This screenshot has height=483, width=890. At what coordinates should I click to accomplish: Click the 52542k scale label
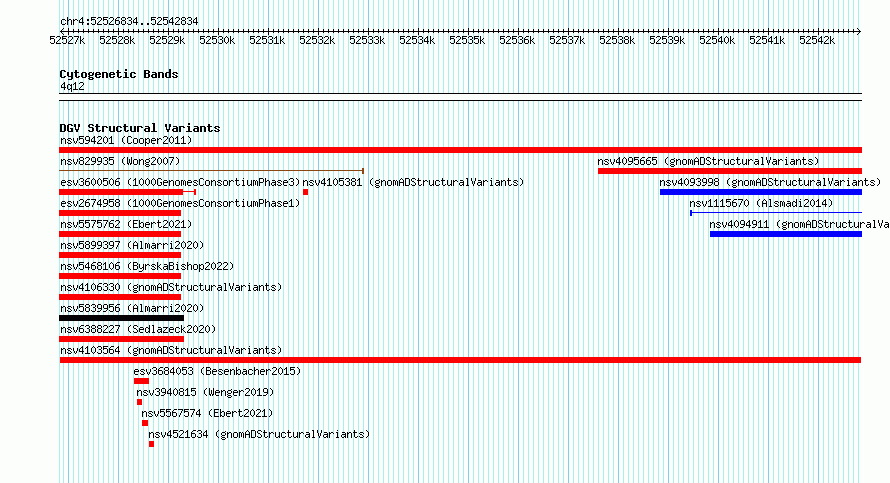coord(817,40)
